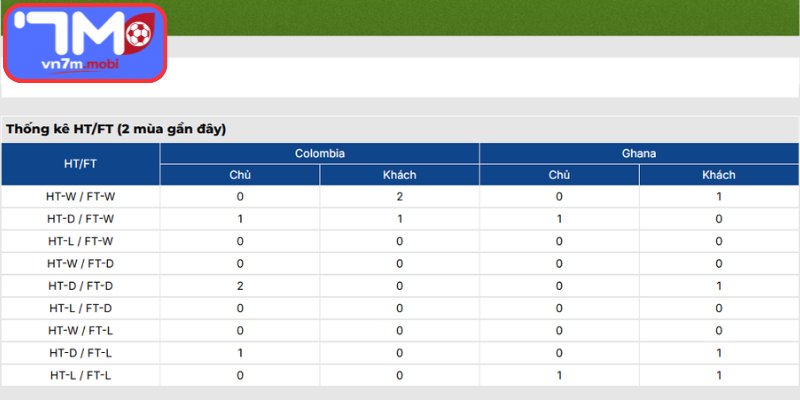The image size is (800, 400).
Task: Select 'Khách' header under Colombia
Action: [399, 175]
